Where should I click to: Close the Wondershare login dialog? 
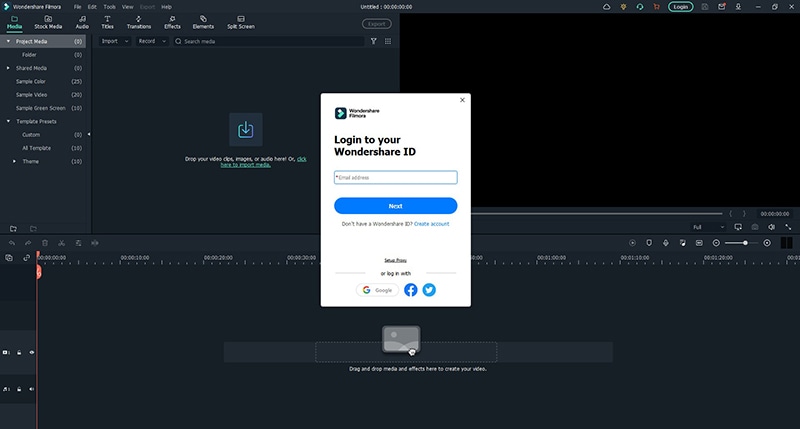pos(462,100)
